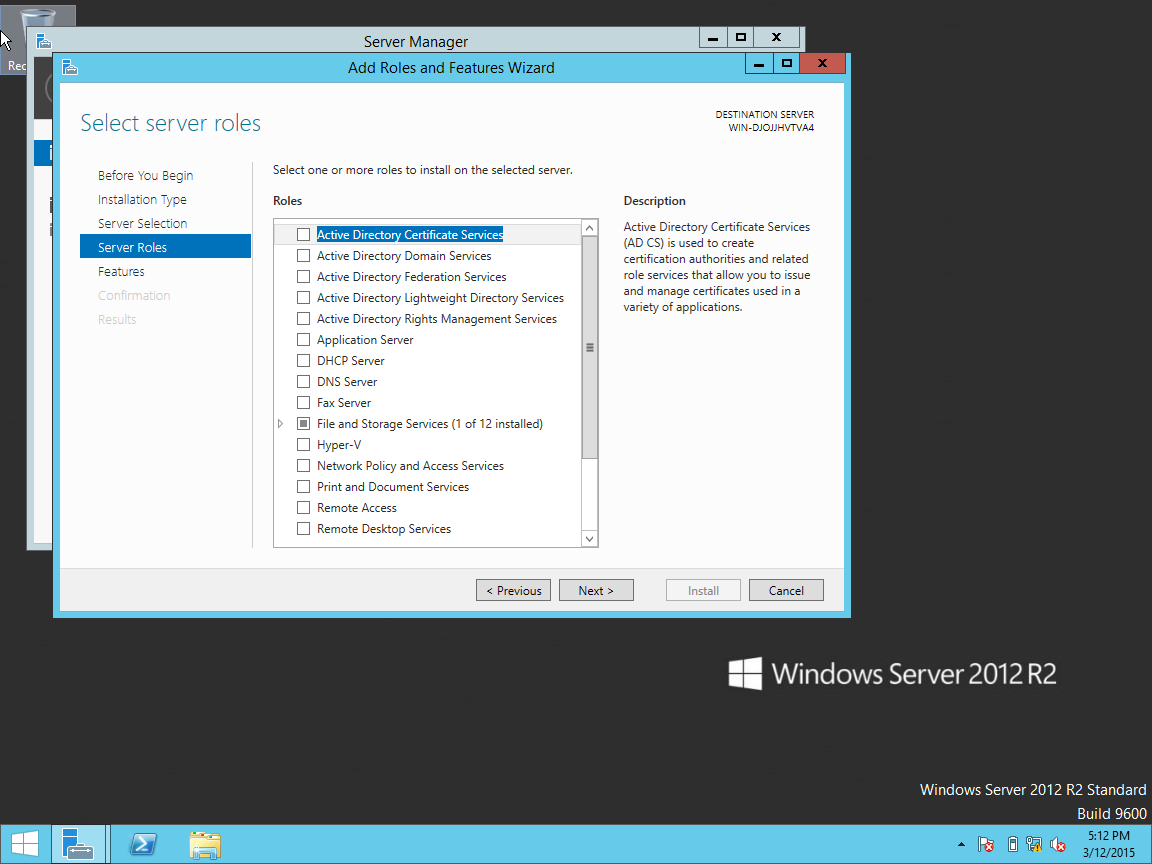Tick the DHCP Server checkbox
This screenshot has width=1152, height=864.
(303, 361)
